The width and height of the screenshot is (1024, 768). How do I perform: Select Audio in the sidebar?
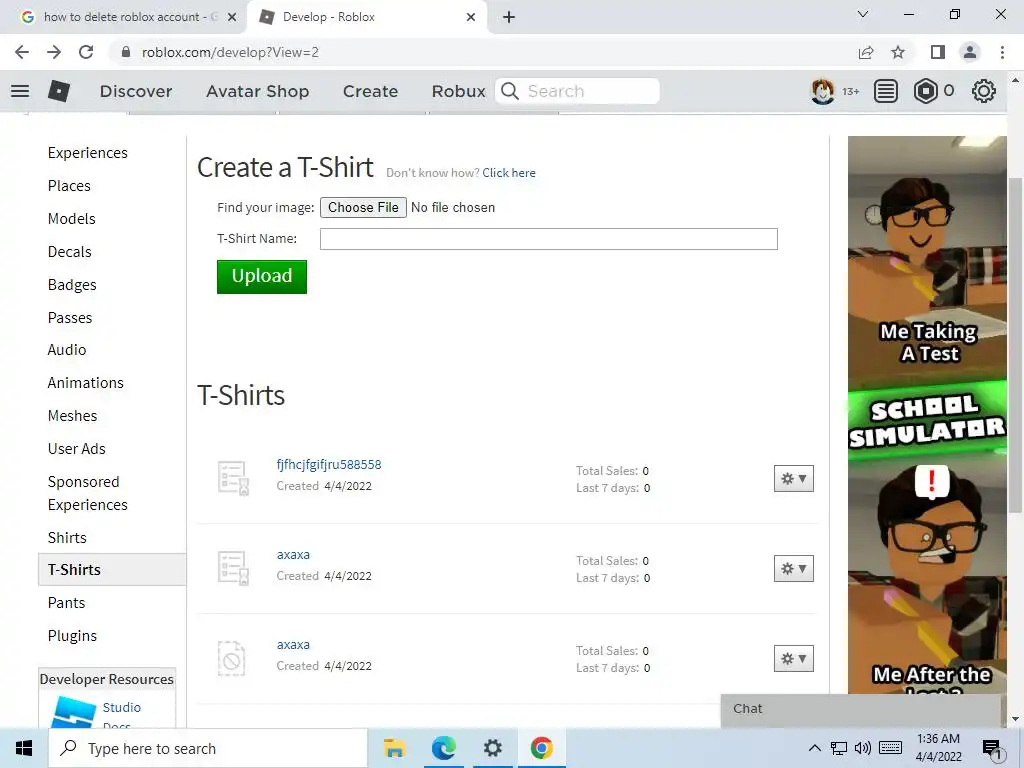coord(67,350)
